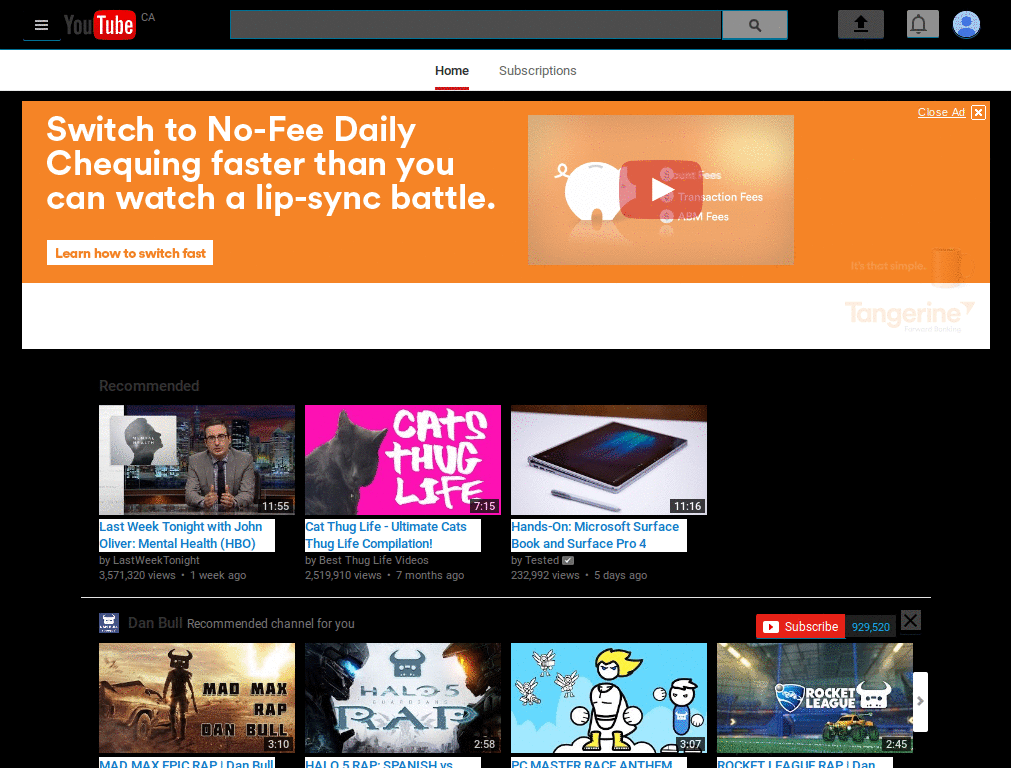Click the Halo 5 Rap thumbnail

tap(403, 698)
